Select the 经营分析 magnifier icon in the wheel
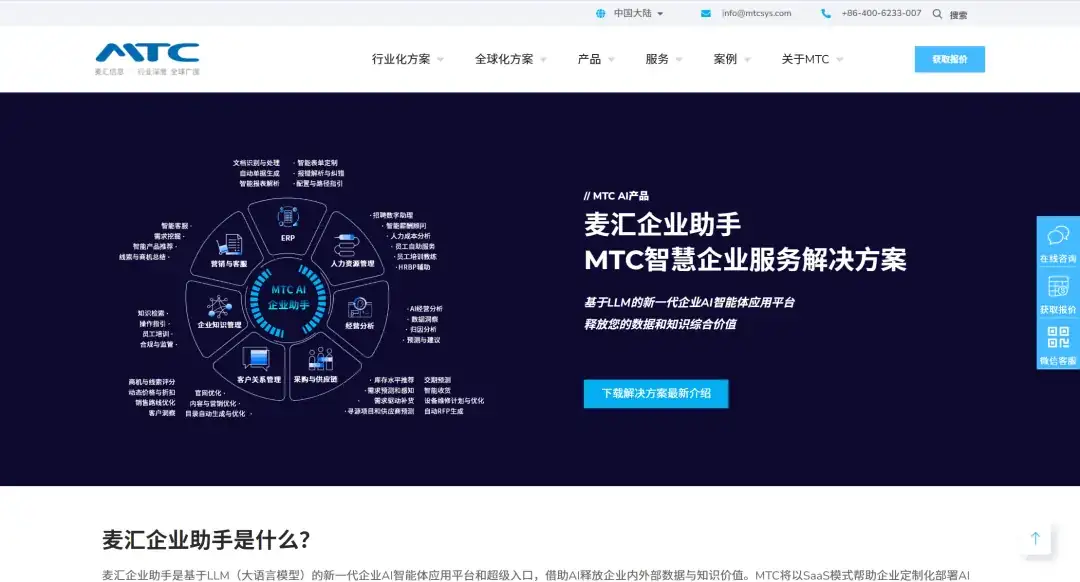Image resolution: width=1080 pixels, height=582 pixels. coord(359,307)
